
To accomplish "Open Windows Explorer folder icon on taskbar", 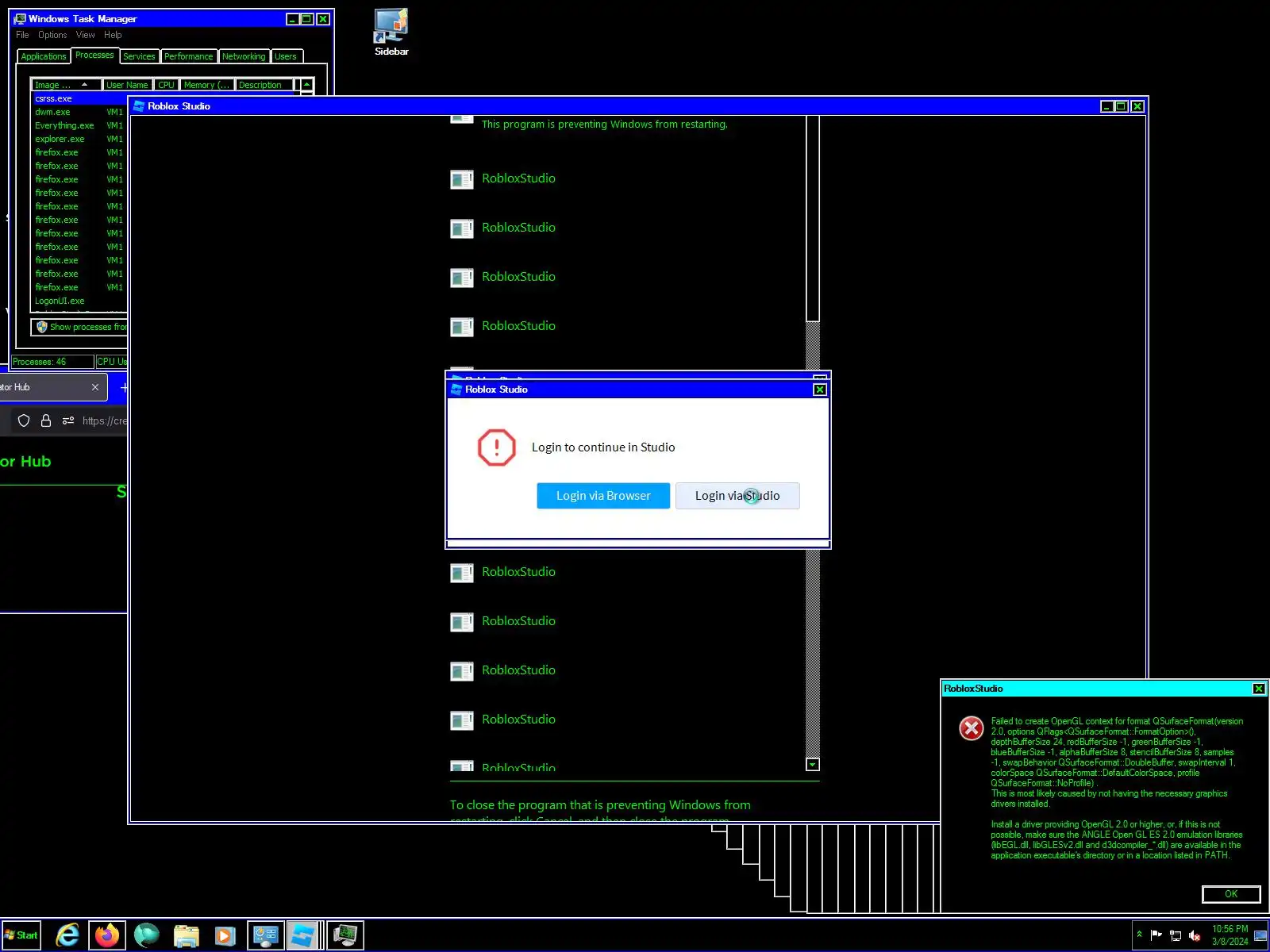I will [187, 935].
